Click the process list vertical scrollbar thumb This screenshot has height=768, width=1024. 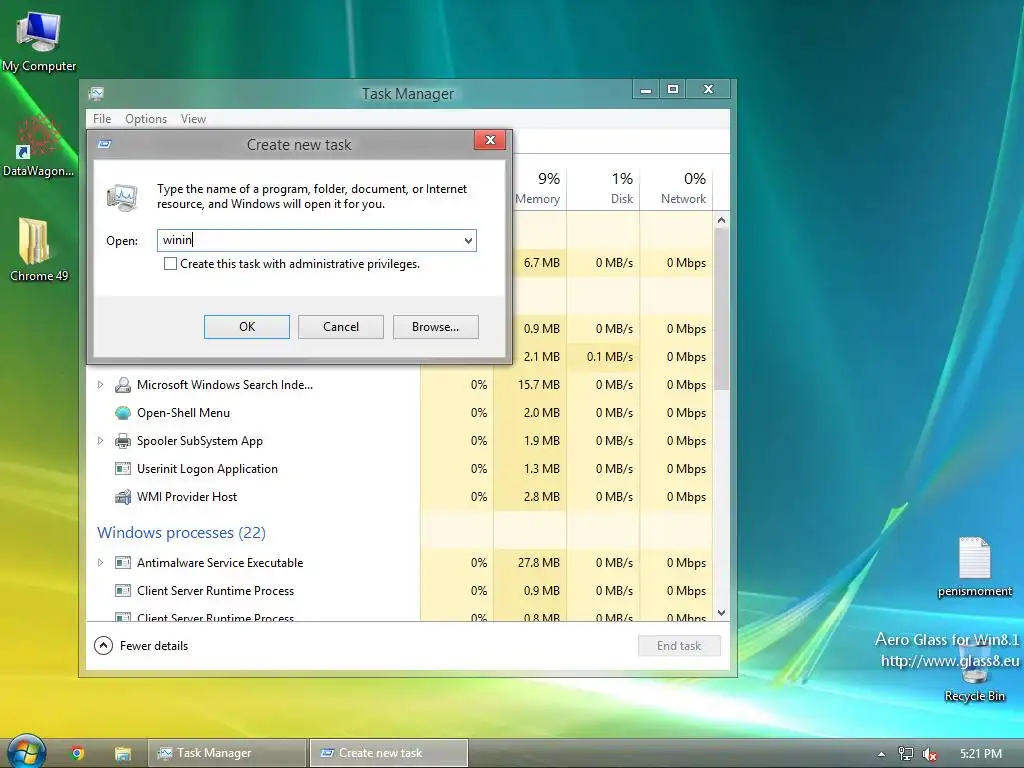[721, 309]
